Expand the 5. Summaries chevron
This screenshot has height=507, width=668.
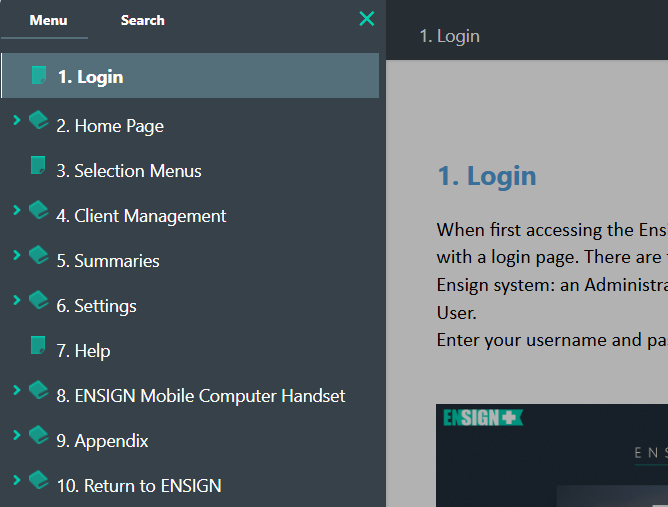[17, 255]
